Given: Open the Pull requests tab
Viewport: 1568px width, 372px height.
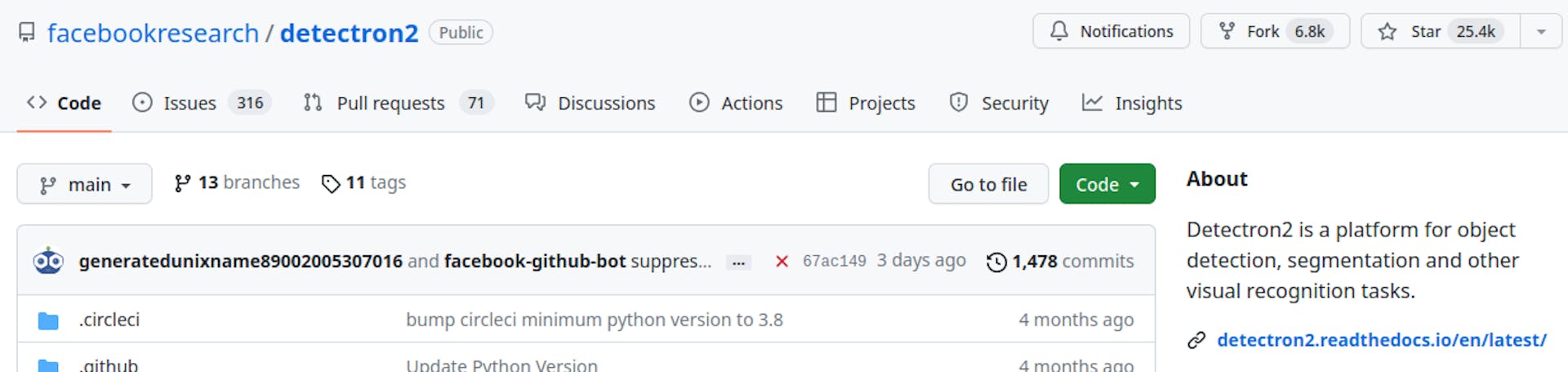Looking at the screenshot, I should [390, 103].
